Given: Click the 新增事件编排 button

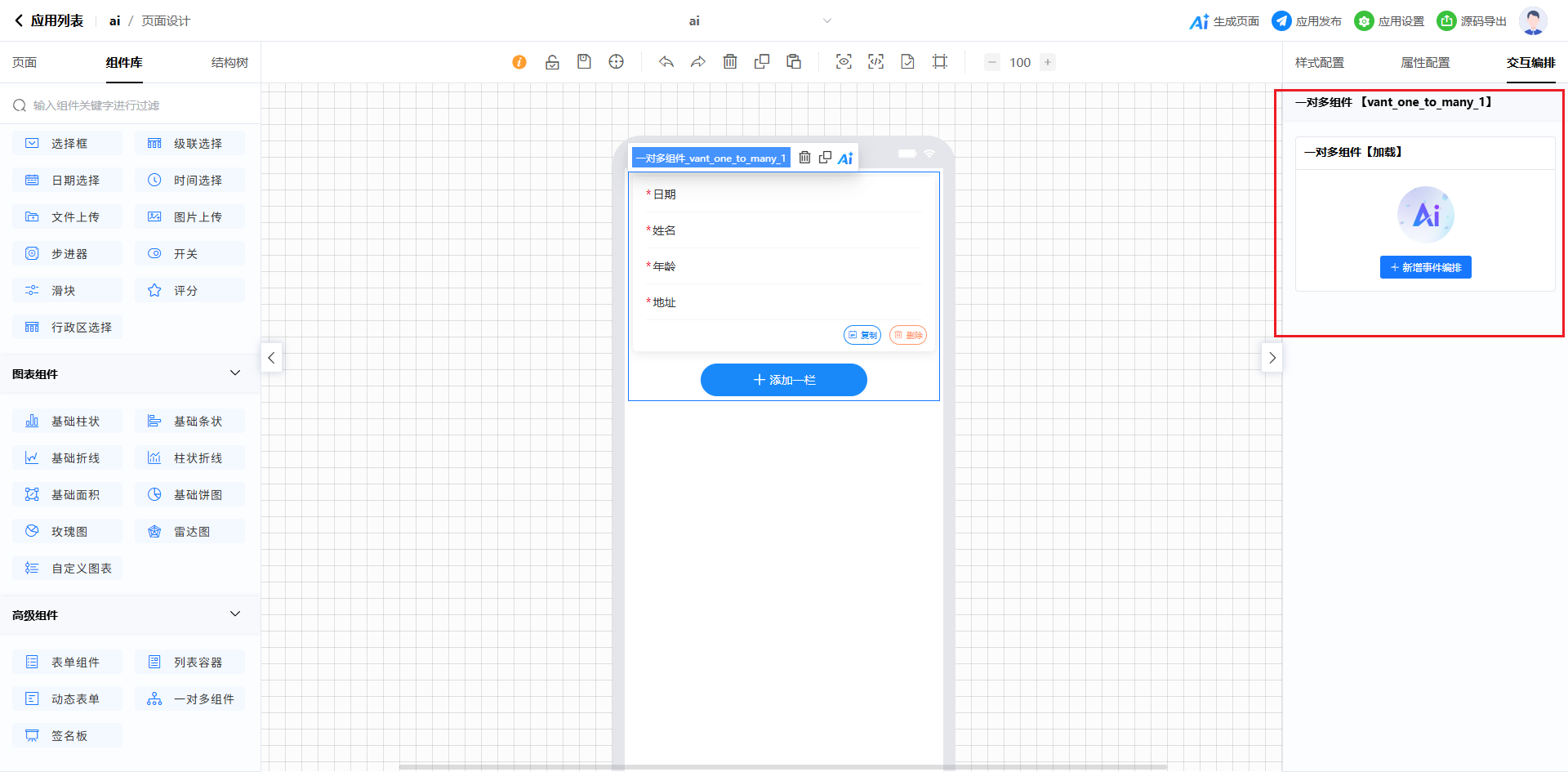Looking at the screenshot, I should [1425, 267].
